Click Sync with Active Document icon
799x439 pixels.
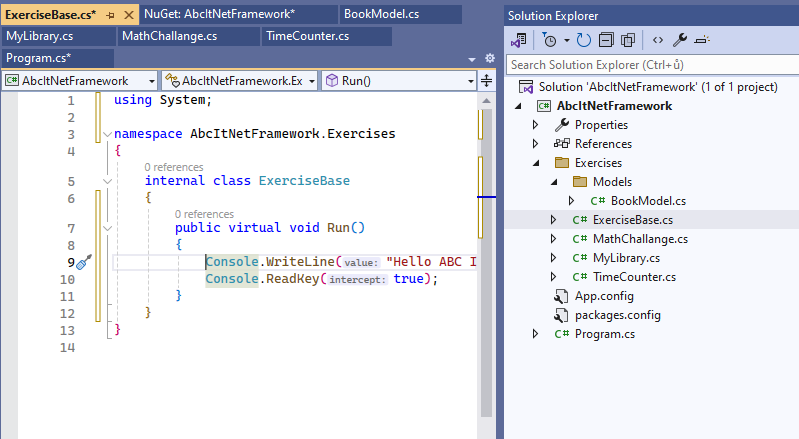[x=584, y=40]
